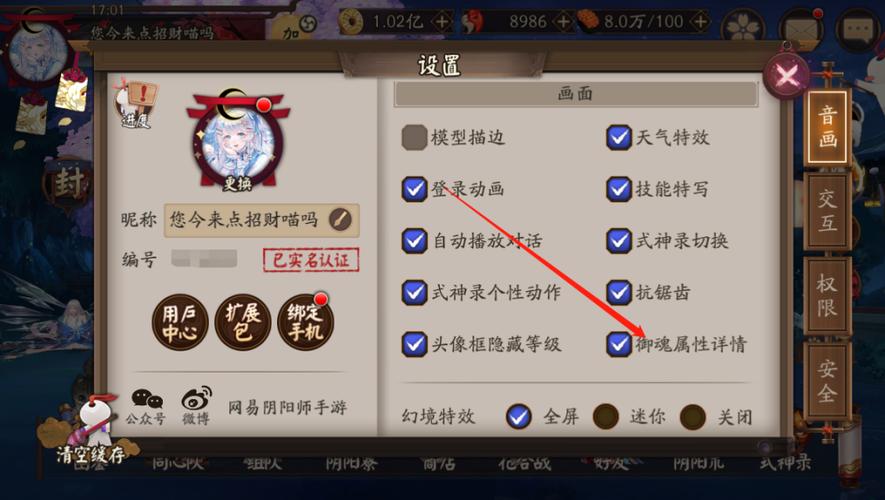Switch to the 交互 tab
This screenshot has width=885, height=500.
[x=827, y=210]
